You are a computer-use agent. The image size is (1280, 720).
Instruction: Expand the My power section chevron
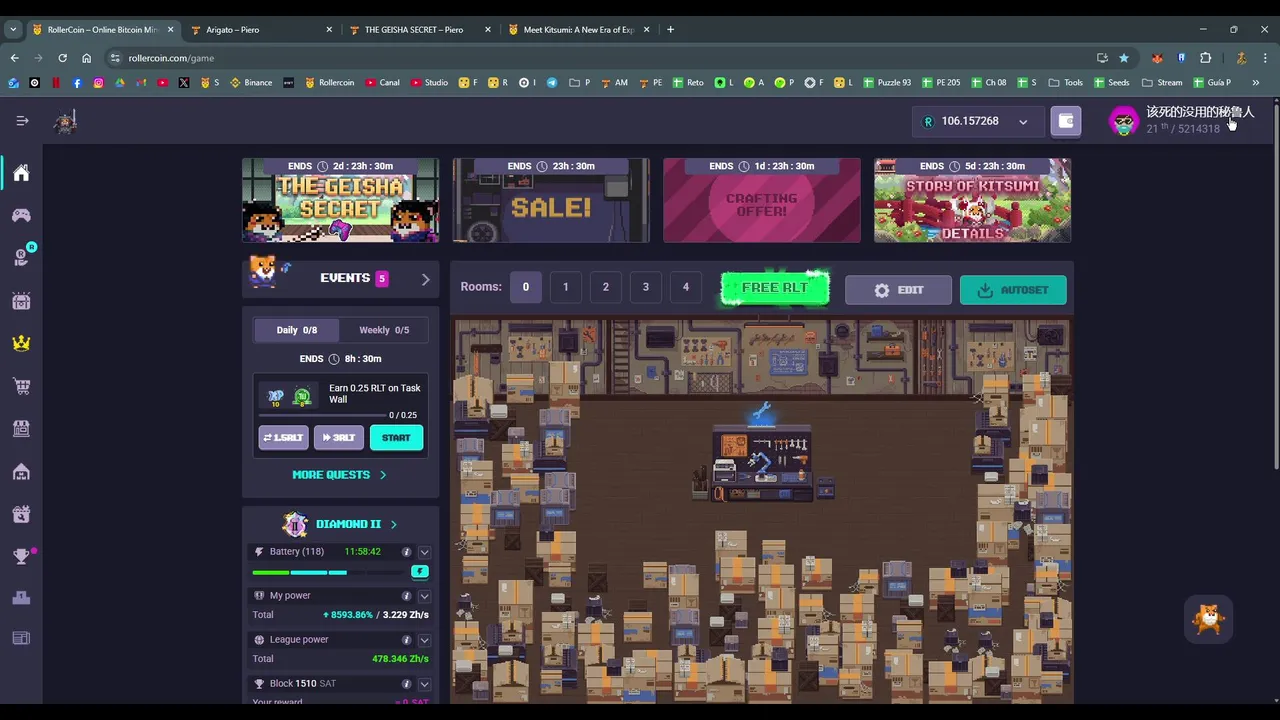coord(425,596)
